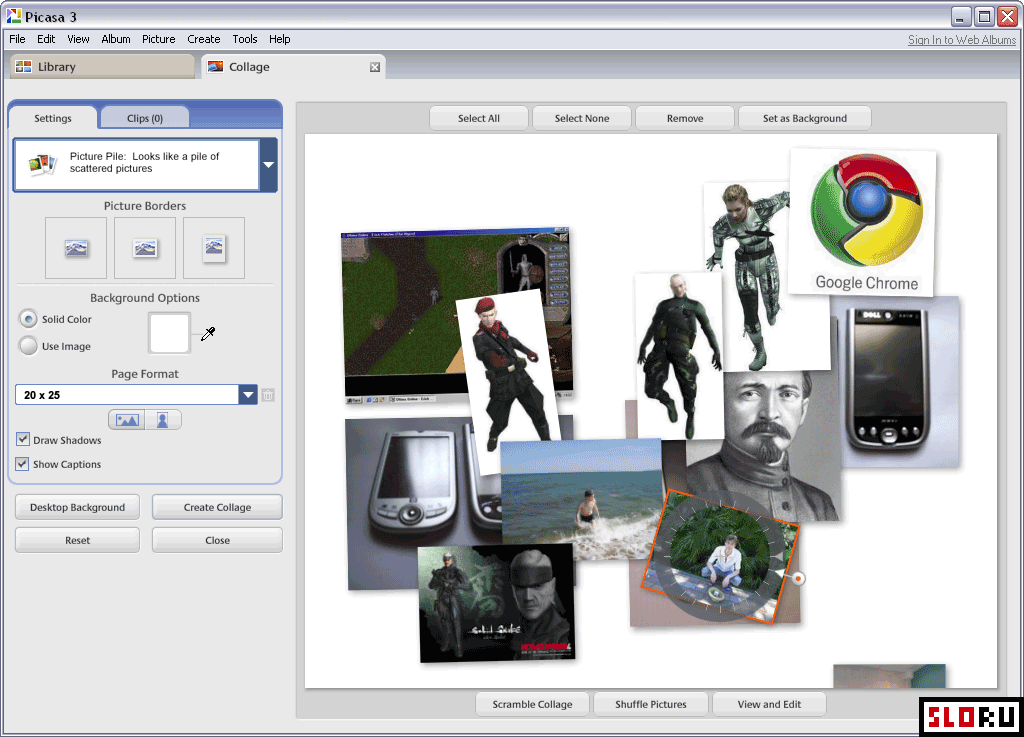
Task: Follow the Sign In to Web Albums link
Action: (x=962, y=40)
